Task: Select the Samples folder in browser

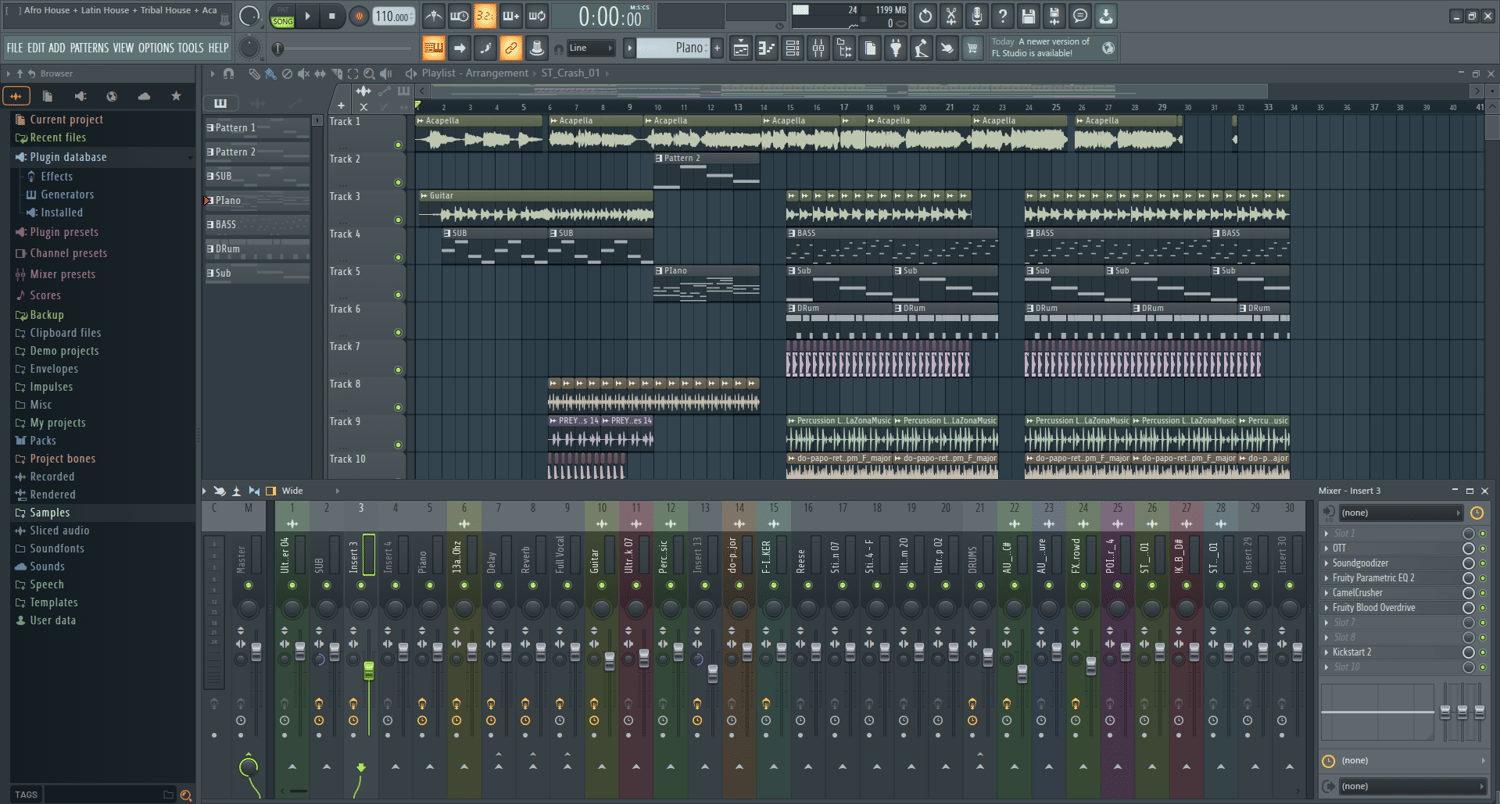Action: [50, 513]
